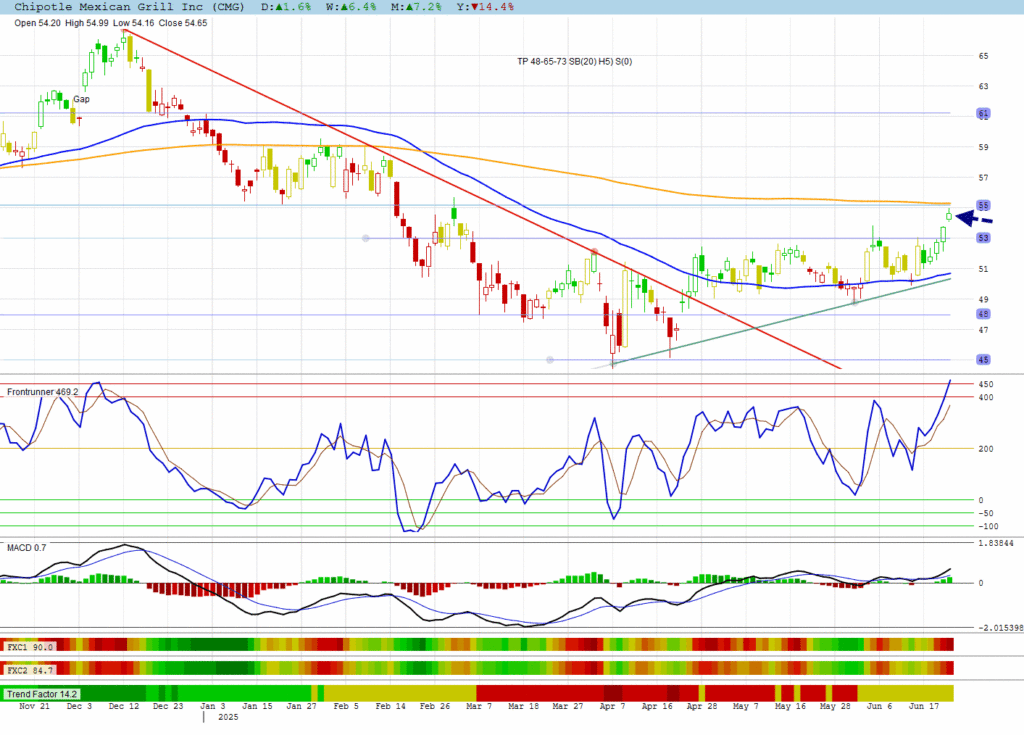Image resolution: width=1024 pixels, height=735 pixels.
Task: Select the Feb 26 date label
Action: 435,706
